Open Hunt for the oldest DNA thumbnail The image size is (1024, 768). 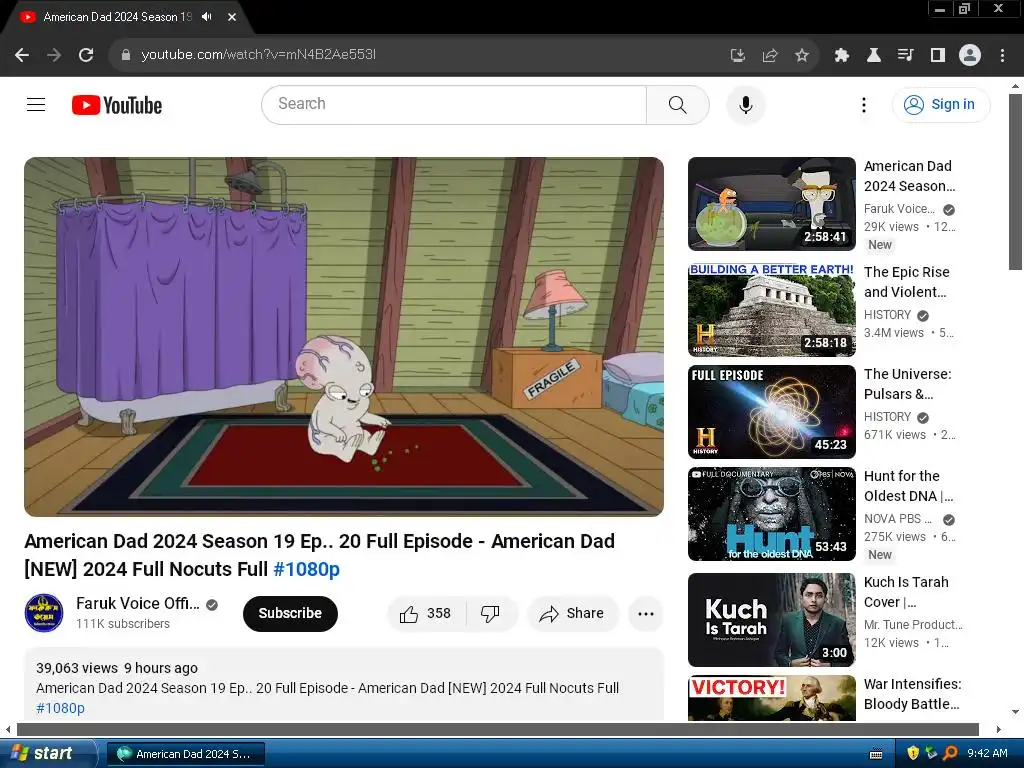[x=771, y=514]
